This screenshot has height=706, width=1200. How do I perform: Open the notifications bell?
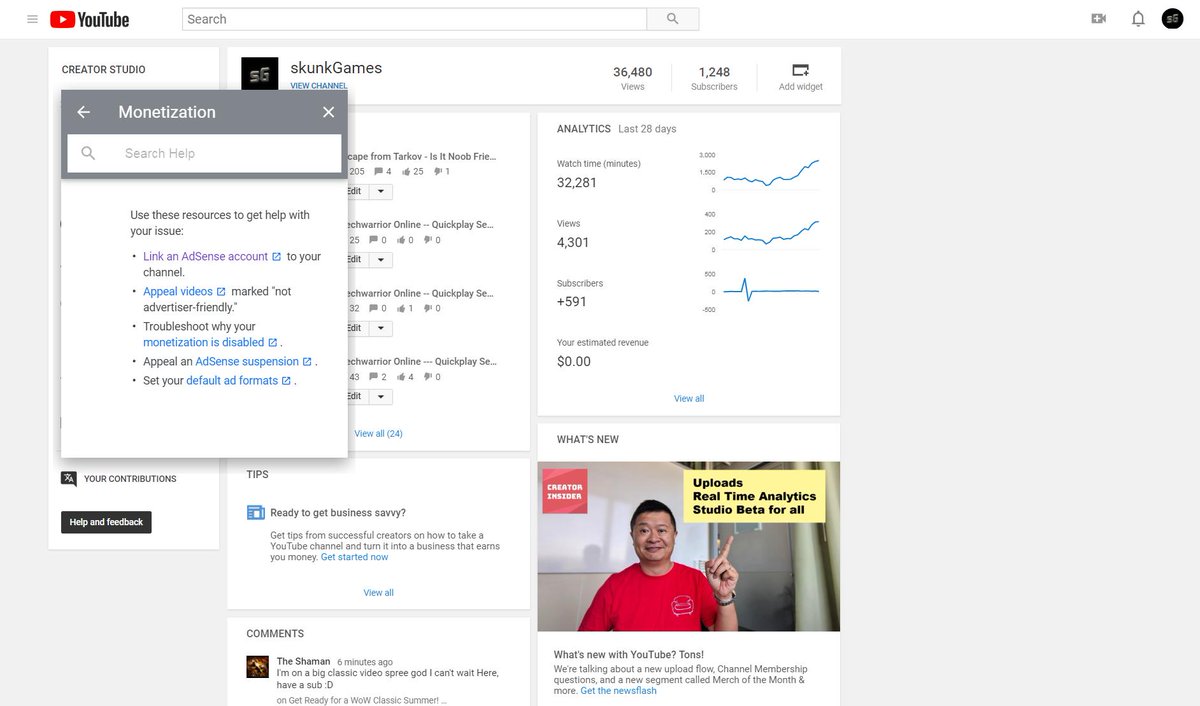click(1138, 19)
